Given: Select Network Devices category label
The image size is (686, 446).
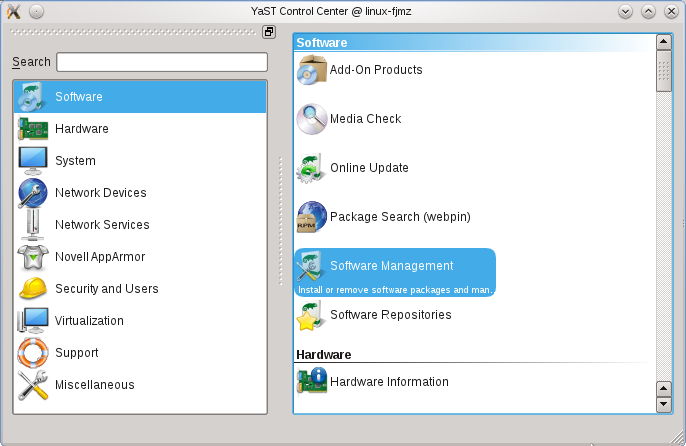Looking at the screenshot, I should coord(101,193).
